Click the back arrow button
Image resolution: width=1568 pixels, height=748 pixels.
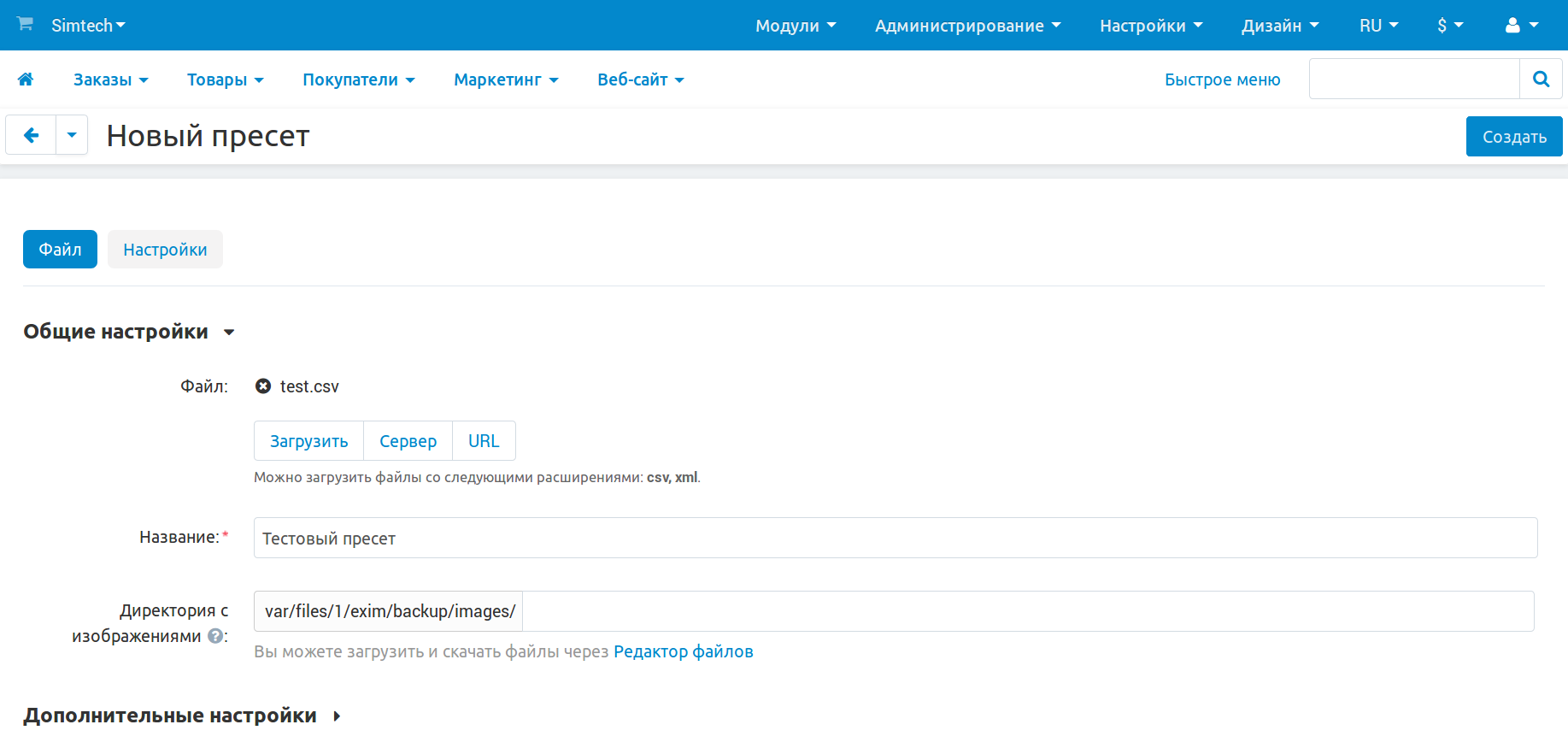coord(31,135)
